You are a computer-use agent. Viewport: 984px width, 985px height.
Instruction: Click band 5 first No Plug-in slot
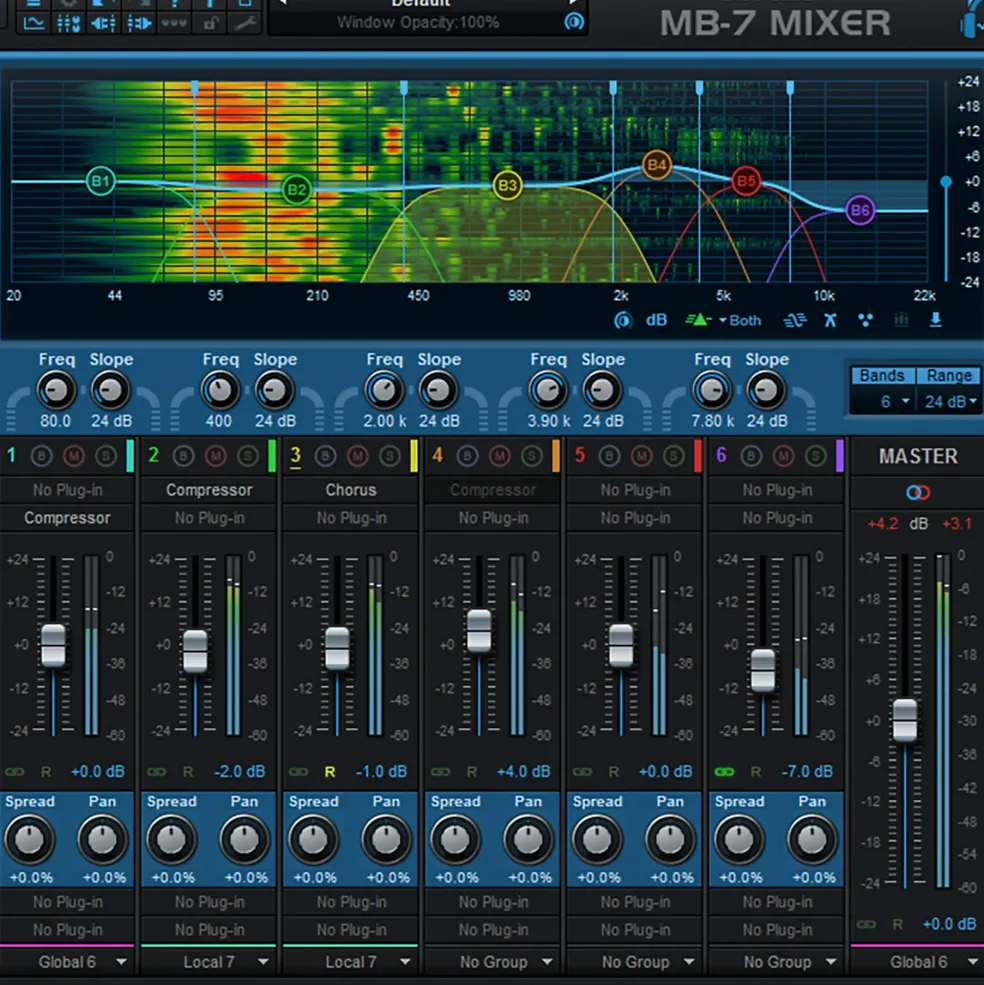635,490
